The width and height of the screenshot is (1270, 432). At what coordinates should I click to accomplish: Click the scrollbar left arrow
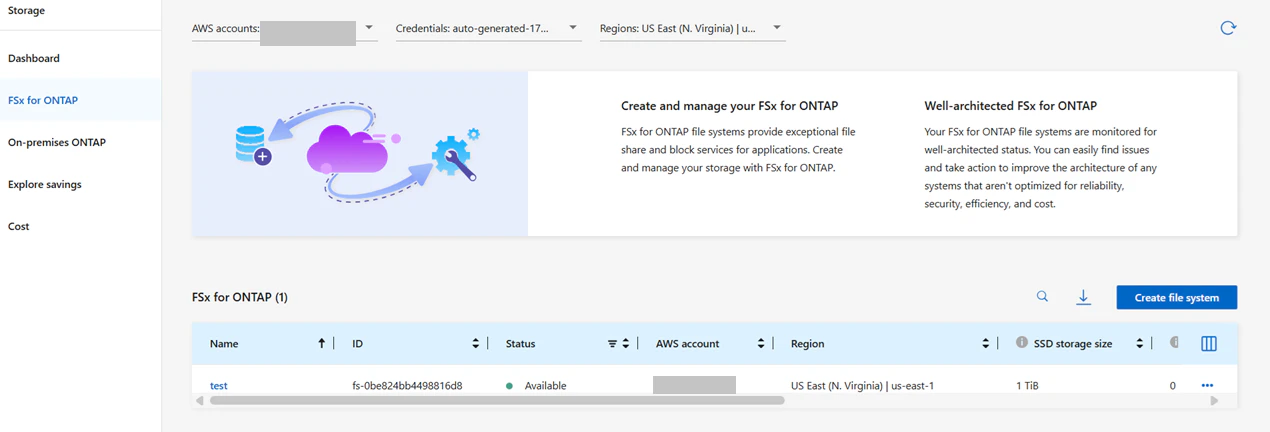pos(199,400)
